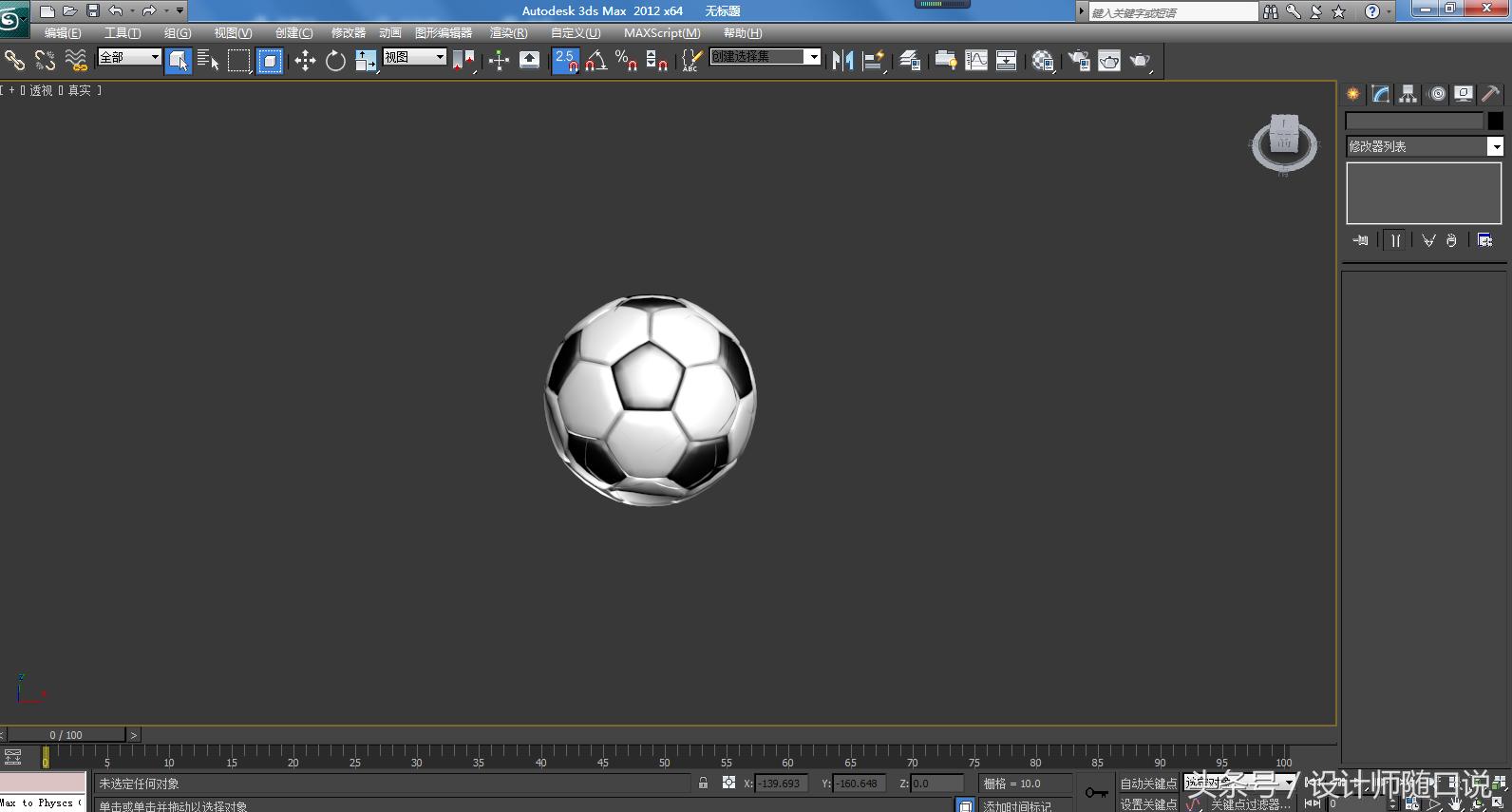The width and height of the screenshot is (1512, 812).
Task: Click the keyword search input field
Action: pos(1172,12)
